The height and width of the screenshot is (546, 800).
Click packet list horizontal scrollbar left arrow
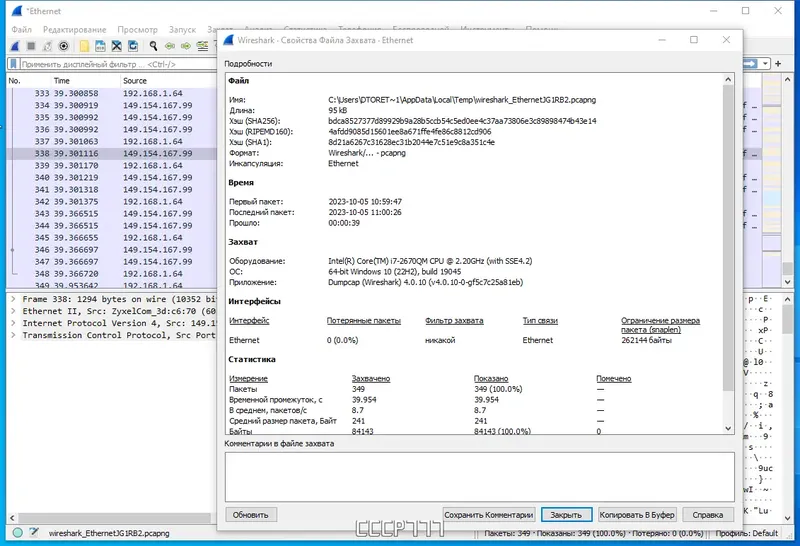click(x=12, y=518)
